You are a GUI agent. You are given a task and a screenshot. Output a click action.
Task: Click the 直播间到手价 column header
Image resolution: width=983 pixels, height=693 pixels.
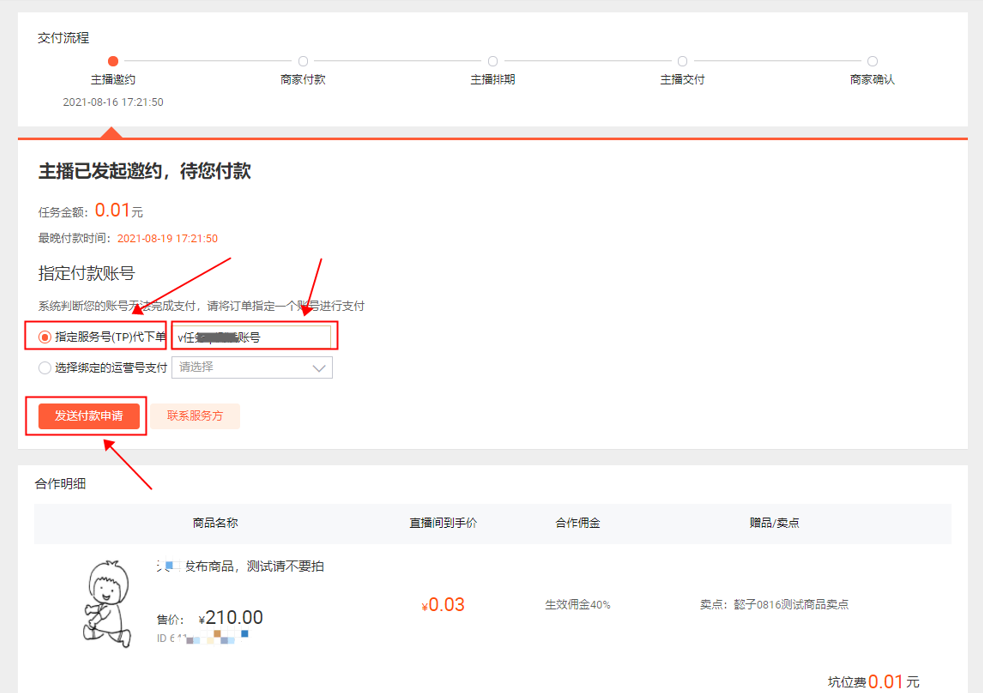443,523
